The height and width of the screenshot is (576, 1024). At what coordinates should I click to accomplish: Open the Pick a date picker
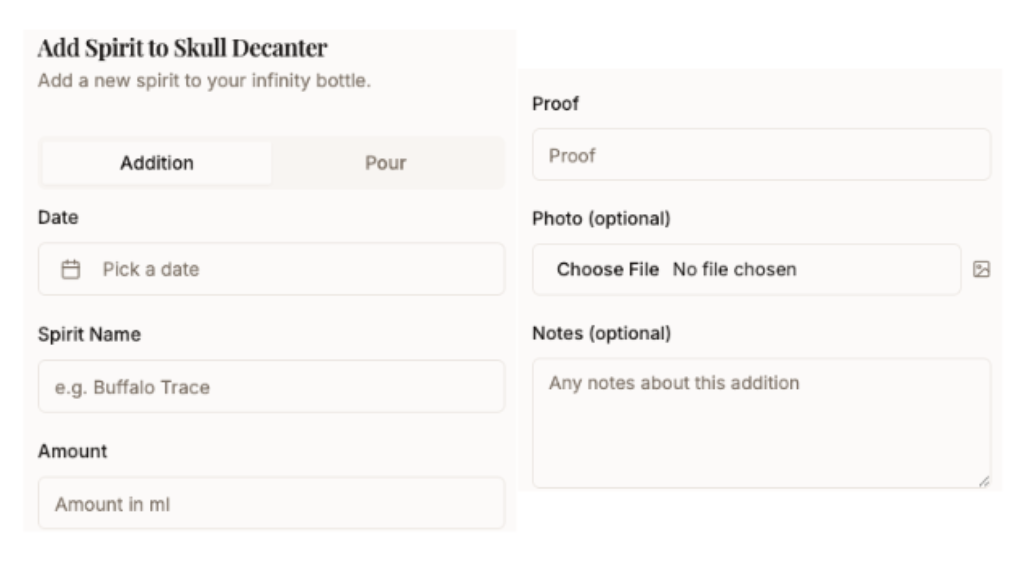point(271,269)
